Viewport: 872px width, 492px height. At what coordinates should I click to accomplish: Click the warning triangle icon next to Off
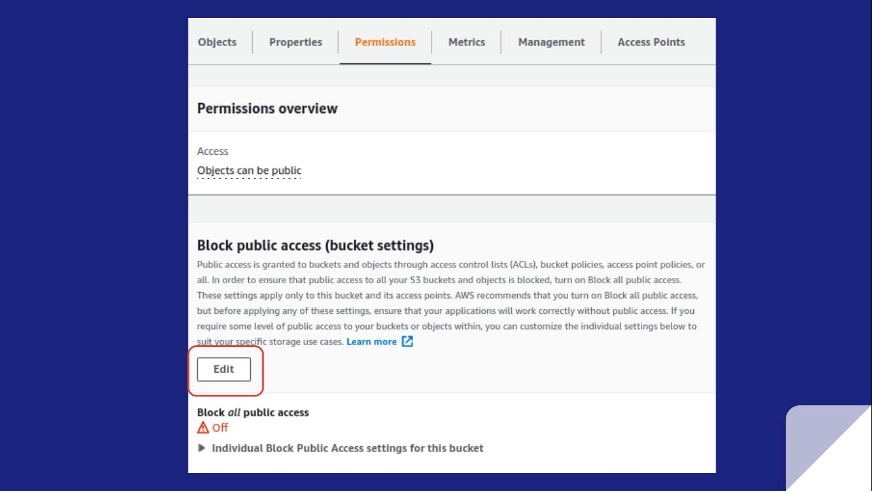click(203, 428)
